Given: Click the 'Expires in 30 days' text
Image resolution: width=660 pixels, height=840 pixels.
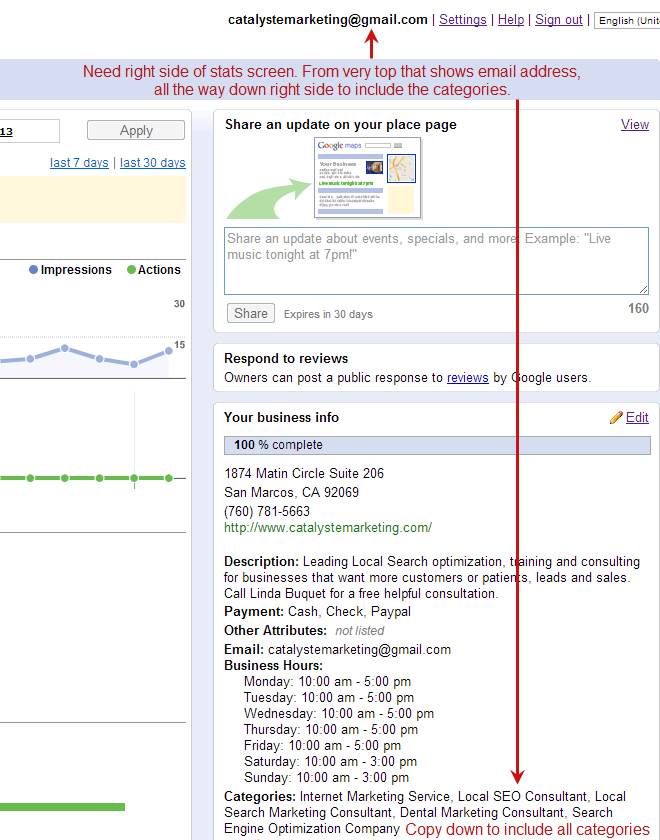Looking at the screenshot, I should point(328,314).
